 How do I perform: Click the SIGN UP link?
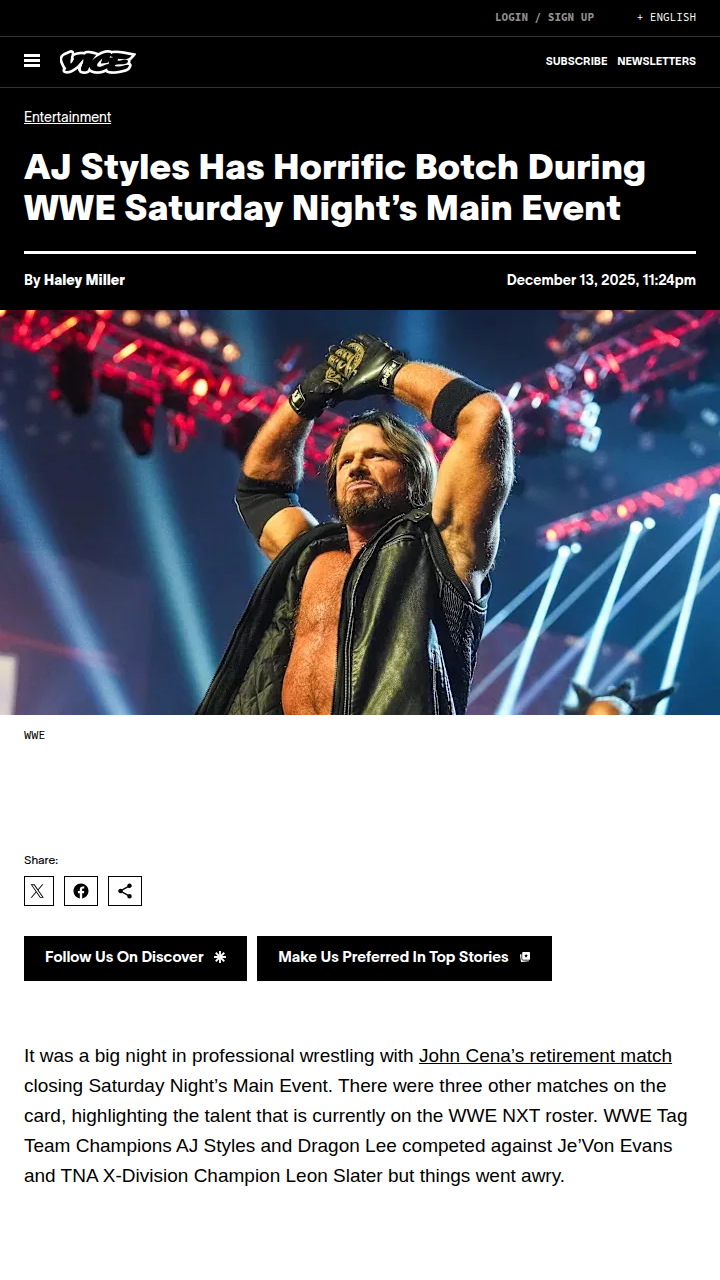(571, 17)
